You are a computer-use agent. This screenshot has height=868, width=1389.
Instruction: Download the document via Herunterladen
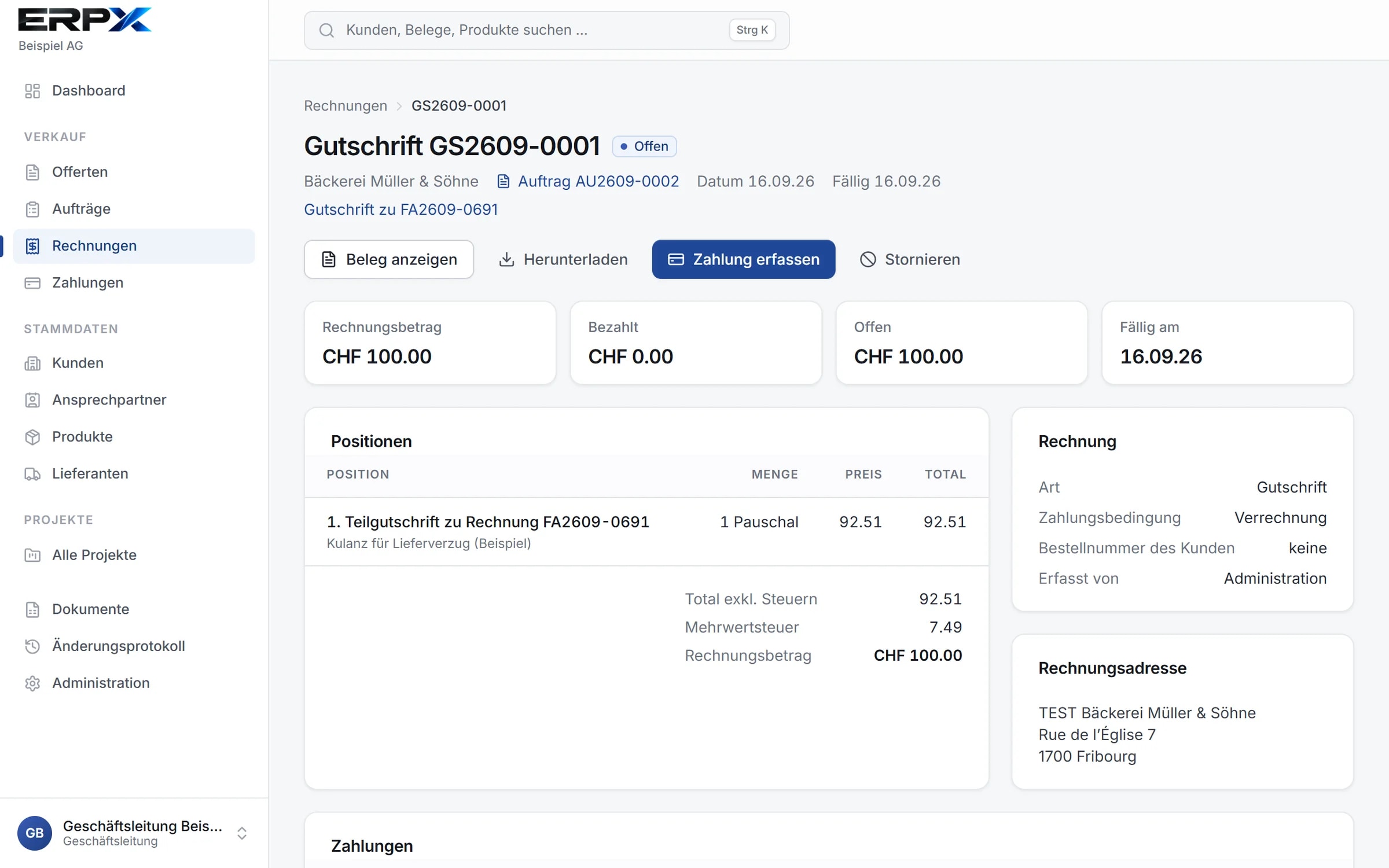563,259
